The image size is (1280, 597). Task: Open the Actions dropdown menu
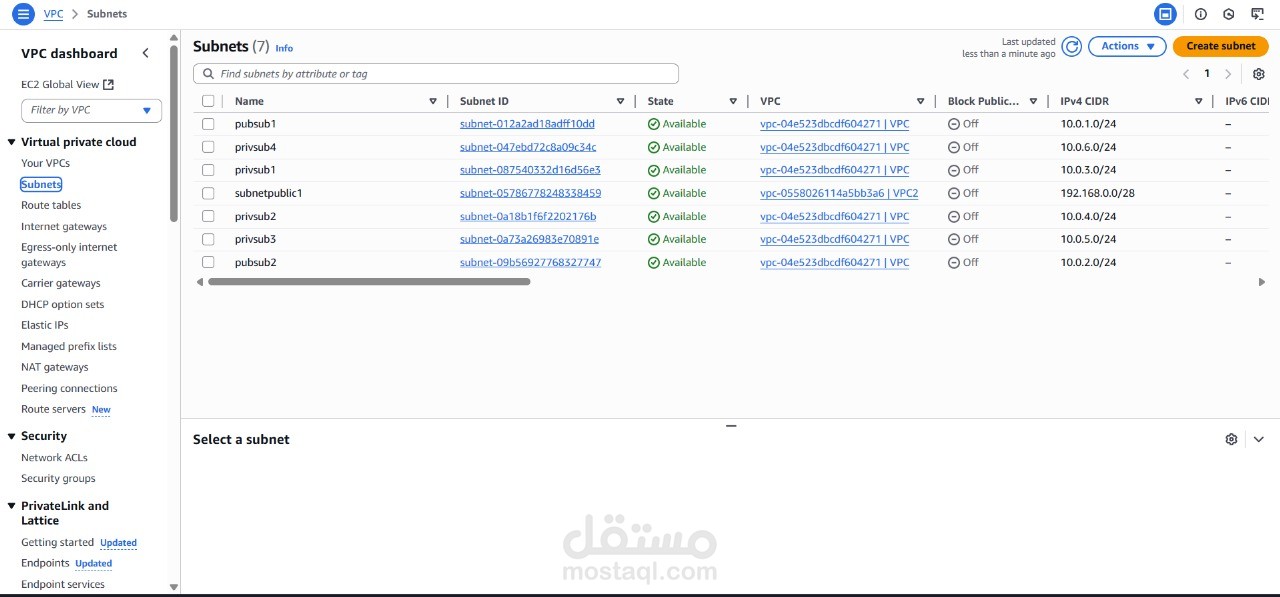tap(1127, 46)
